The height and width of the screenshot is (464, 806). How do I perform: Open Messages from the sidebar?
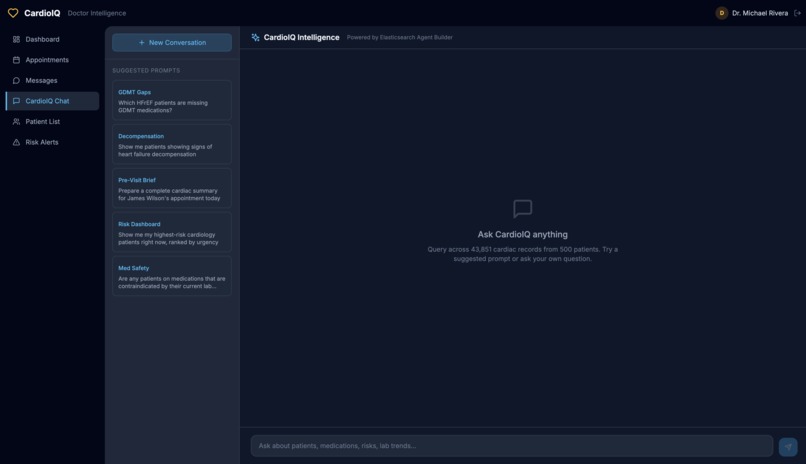point(52,80)
